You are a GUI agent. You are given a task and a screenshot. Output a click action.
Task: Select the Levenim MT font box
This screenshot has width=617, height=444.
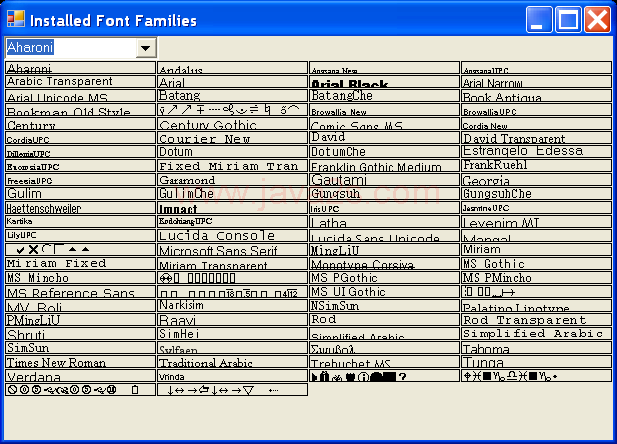(537, 222)
